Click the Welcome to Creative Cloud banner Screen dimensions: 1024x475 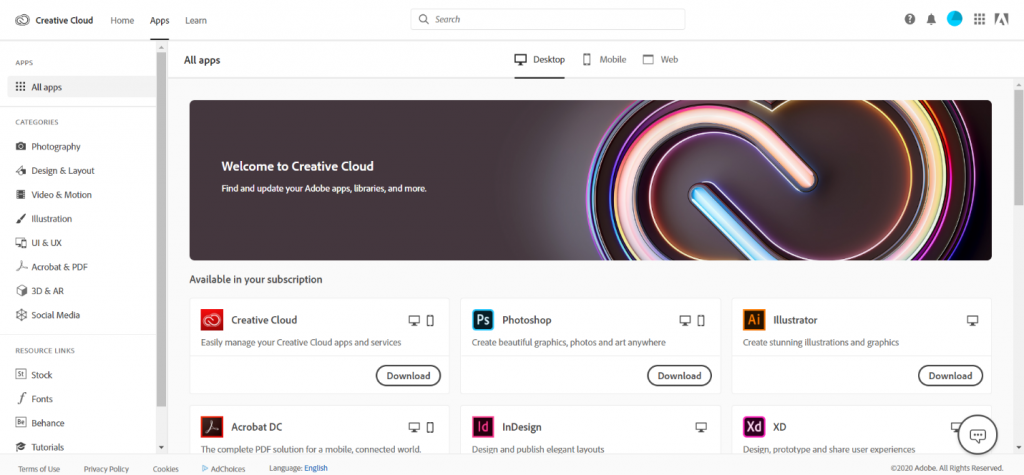[x=590, y=180]
